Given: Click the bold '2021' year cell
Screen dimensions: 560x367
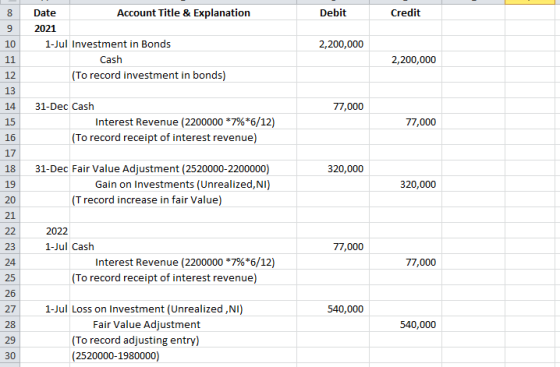Looking at the screenshot, I should [x=45, y=29].
